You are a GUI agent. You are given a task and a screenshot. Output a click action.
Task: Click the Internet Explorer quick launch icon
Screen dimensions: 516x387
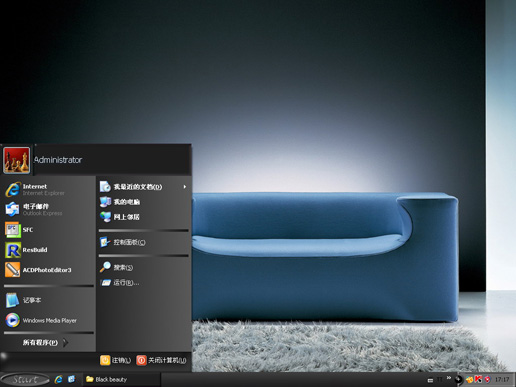tap(59, 379)
